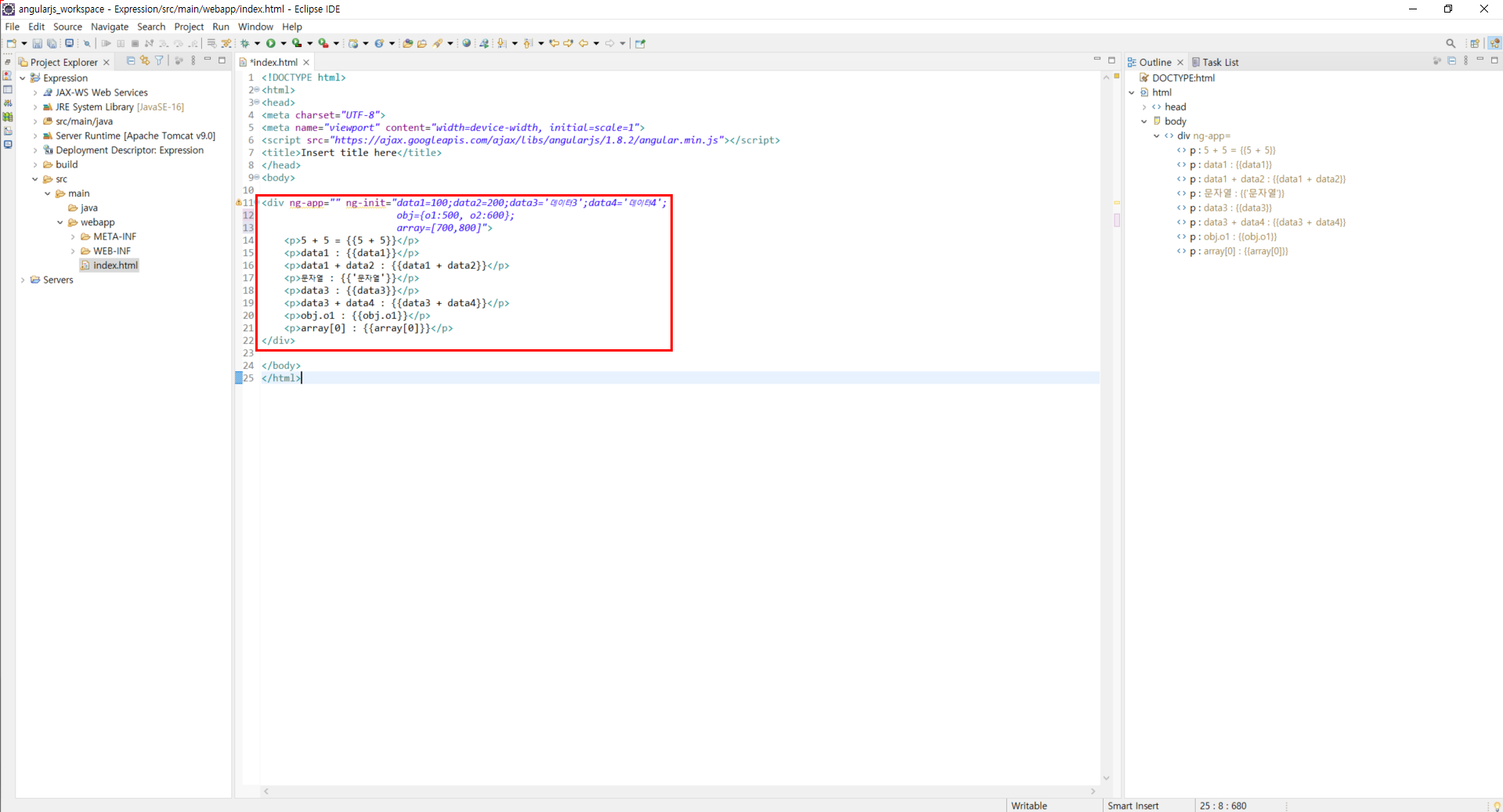Screen dimensions: 1503x812
Task: Open the Project menu
Action: (189, 27)
